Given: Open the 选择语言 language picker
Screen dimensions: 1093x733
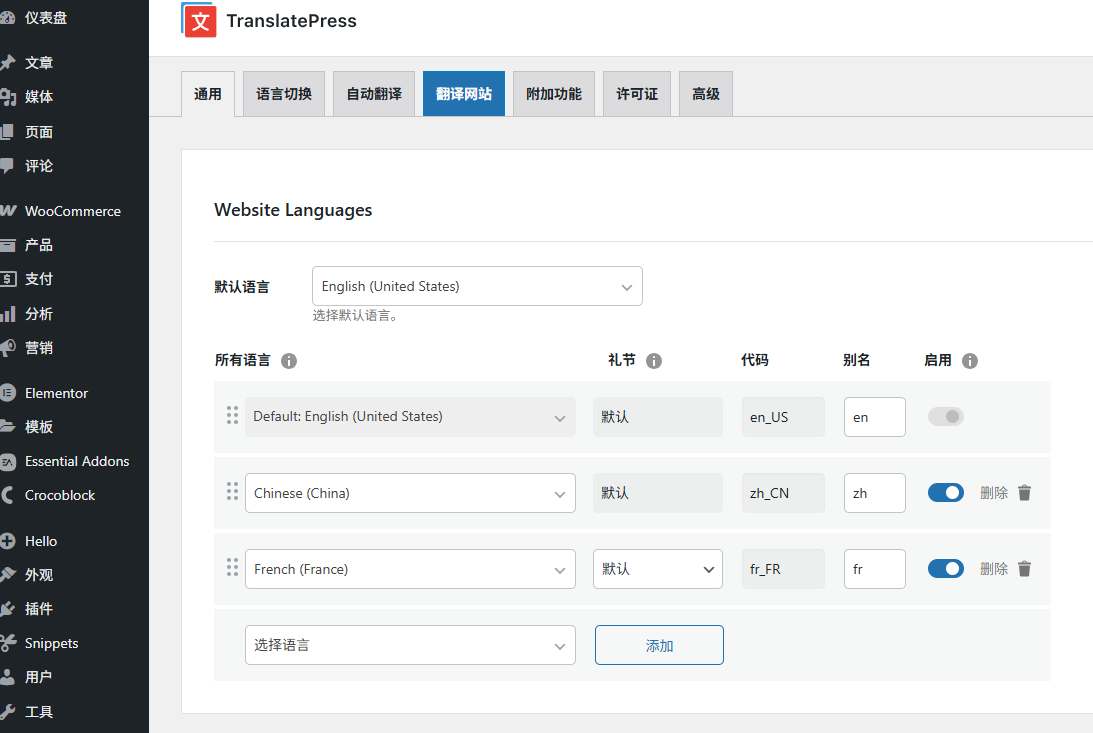Looking at the screenshot, I should [x=410, y=645].
